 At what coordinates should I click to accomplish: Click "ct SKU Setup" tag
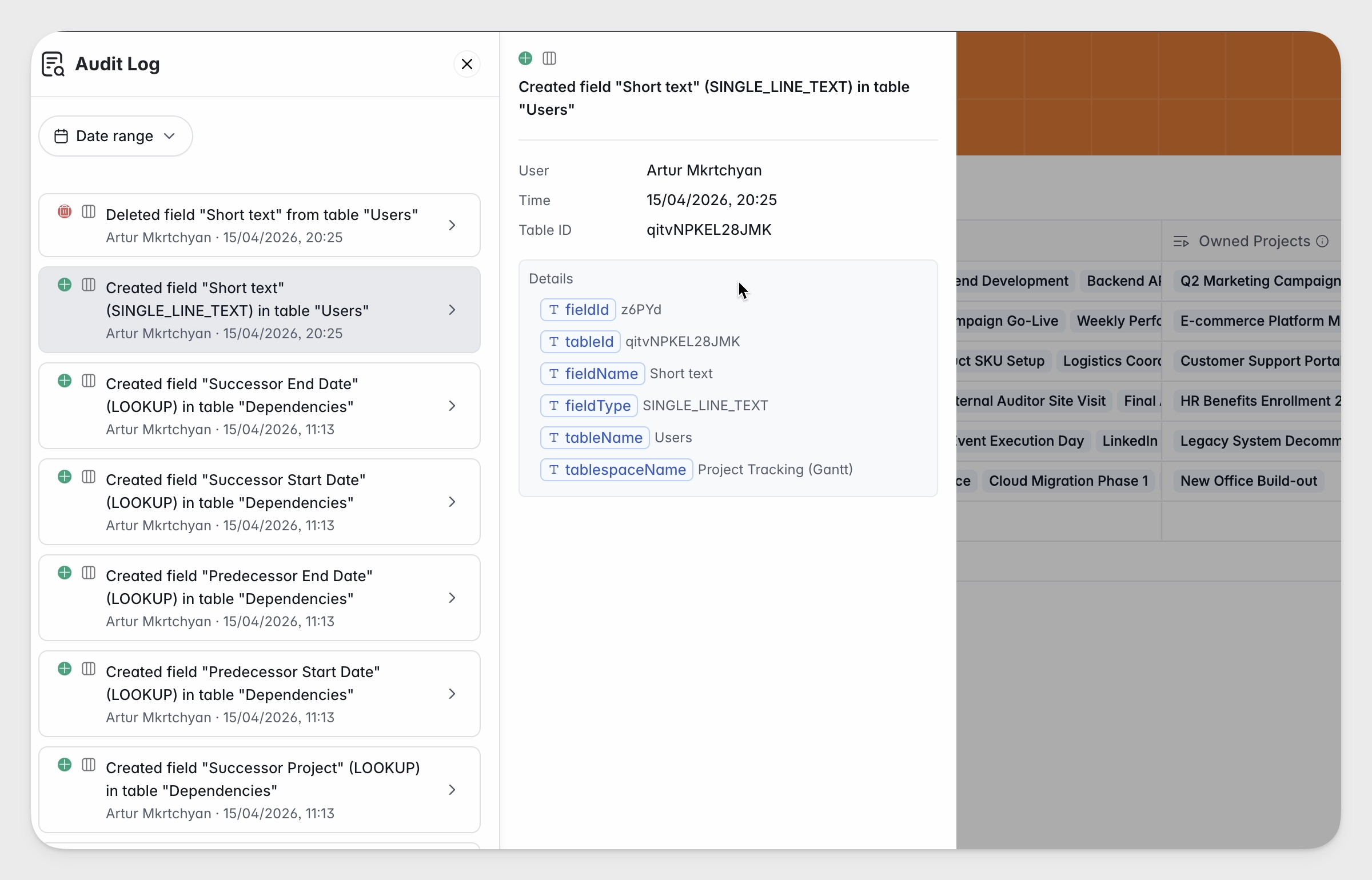click(1003, 361)
